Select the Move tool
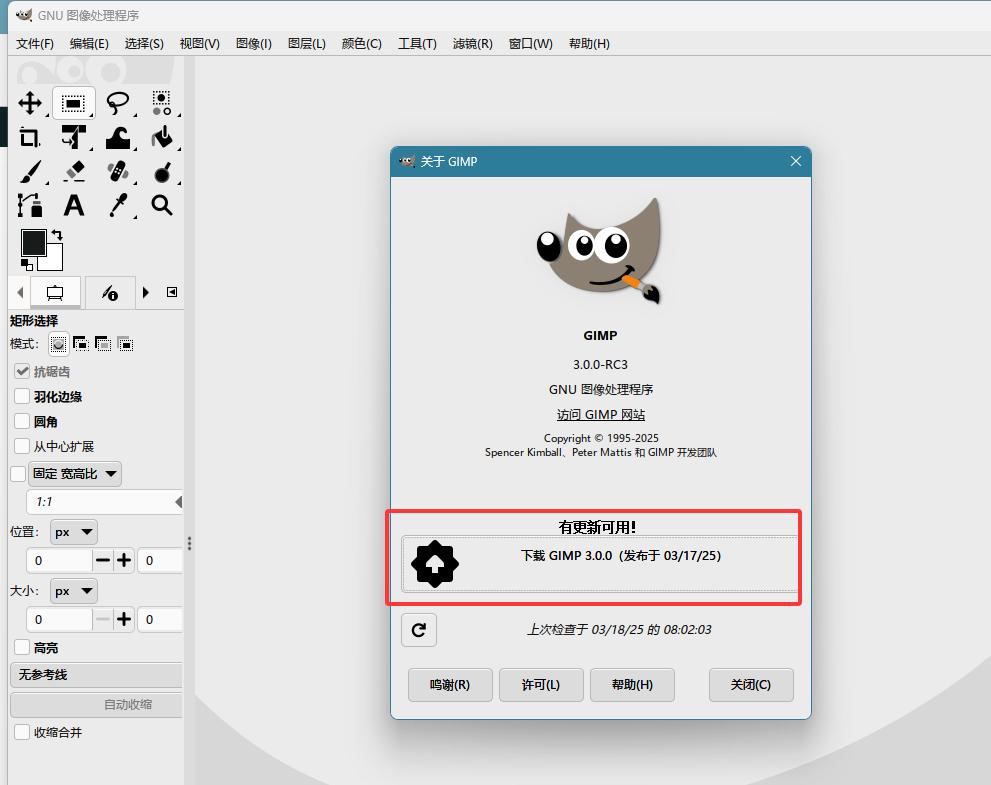 pyautogui.click(x=30, y=103)
